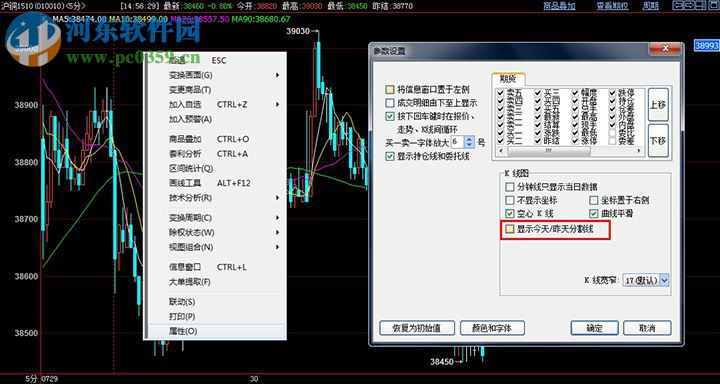Click the 商品叠加 link at top right
Viewport: 720px width, 384px height.
click(559, 6)
